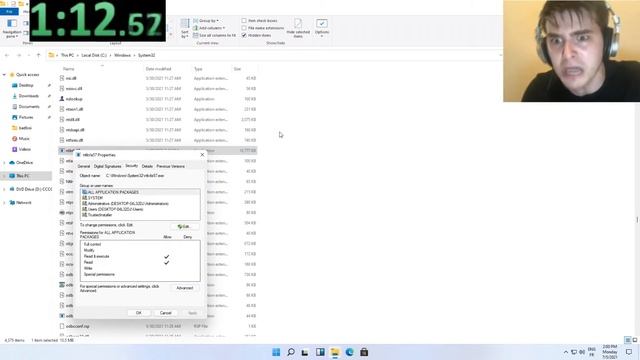
Task: Click Local Disk (C:) breadcrumb
Action: (x=93, y=55)
